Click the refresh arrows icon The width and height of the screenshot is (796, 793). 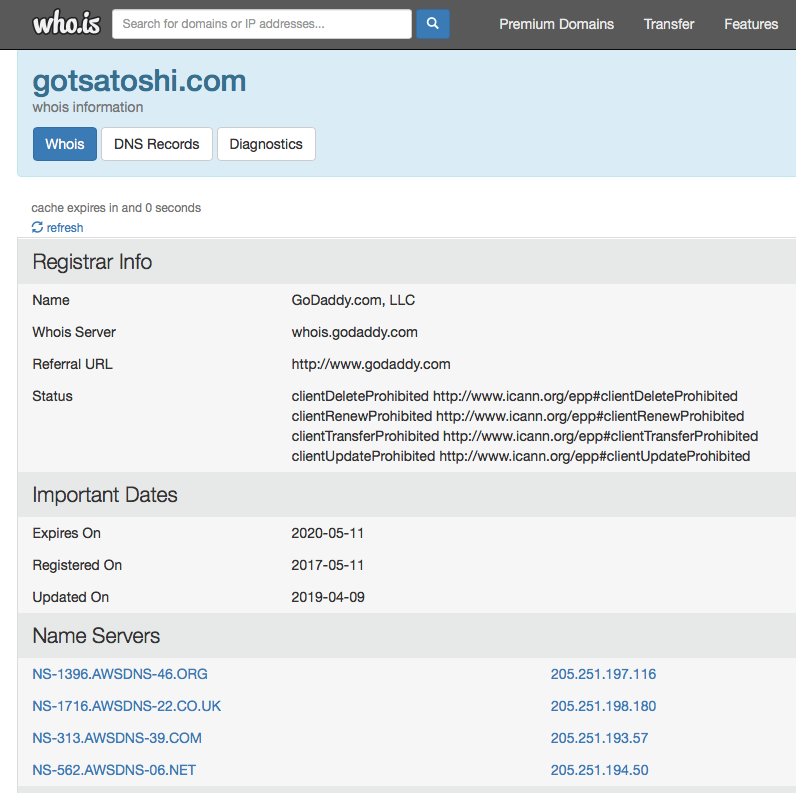pos(37,227)
